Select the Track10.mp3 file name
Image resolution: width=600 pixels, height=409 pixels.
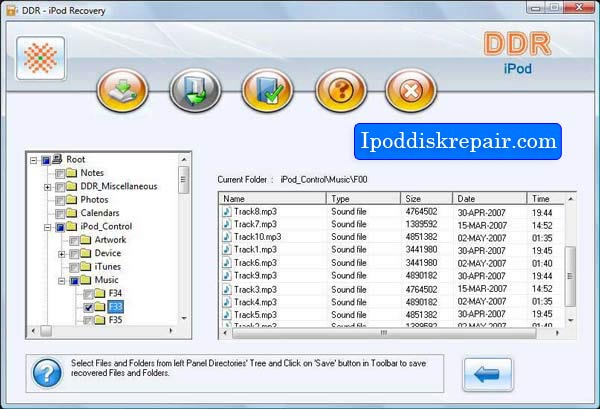(258, 237)
